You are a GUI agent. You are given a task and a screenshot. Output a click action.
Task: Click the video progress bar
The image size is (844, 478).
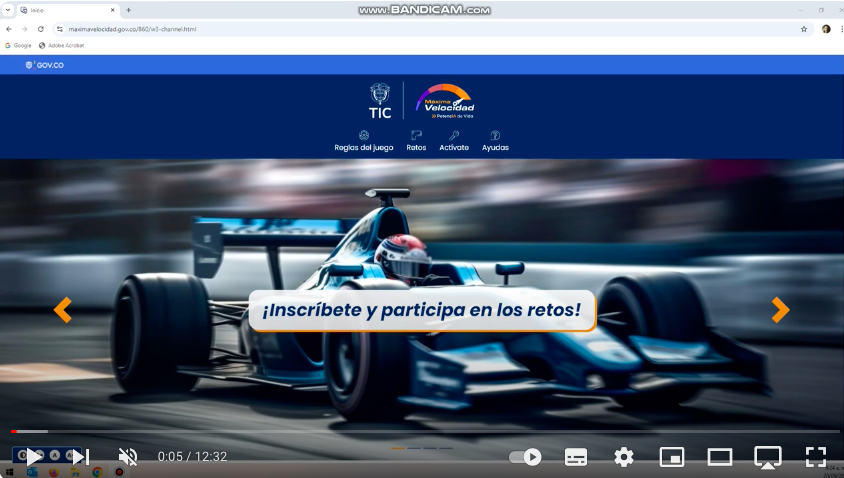pos(422,431)
